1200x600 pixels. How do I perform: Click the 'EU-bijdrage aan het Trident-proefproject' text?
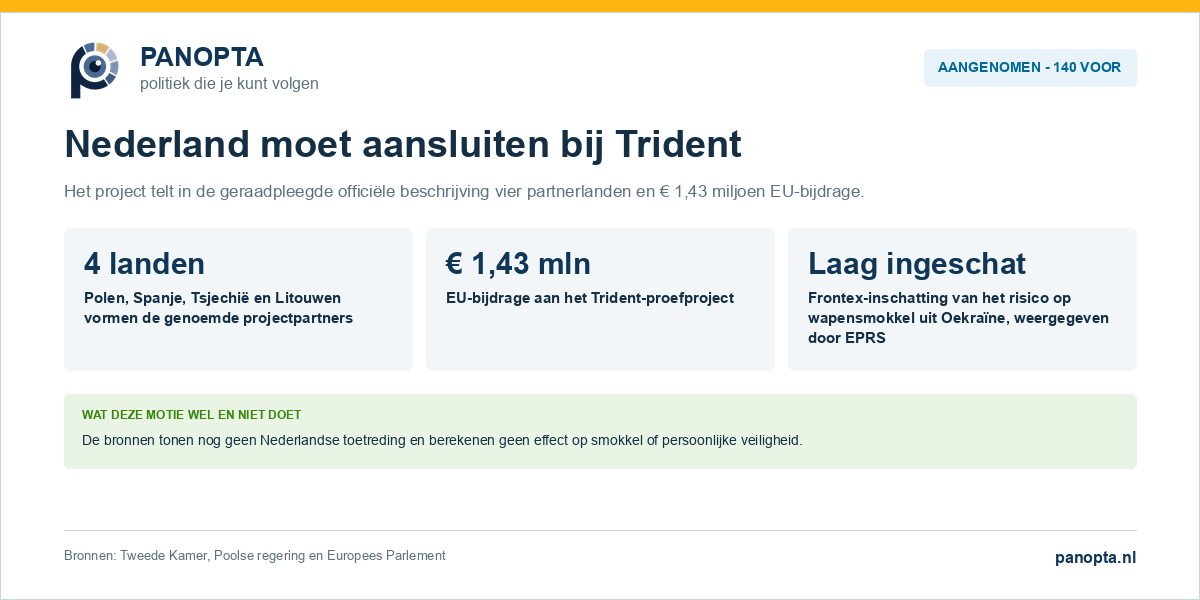click(590, 298)
